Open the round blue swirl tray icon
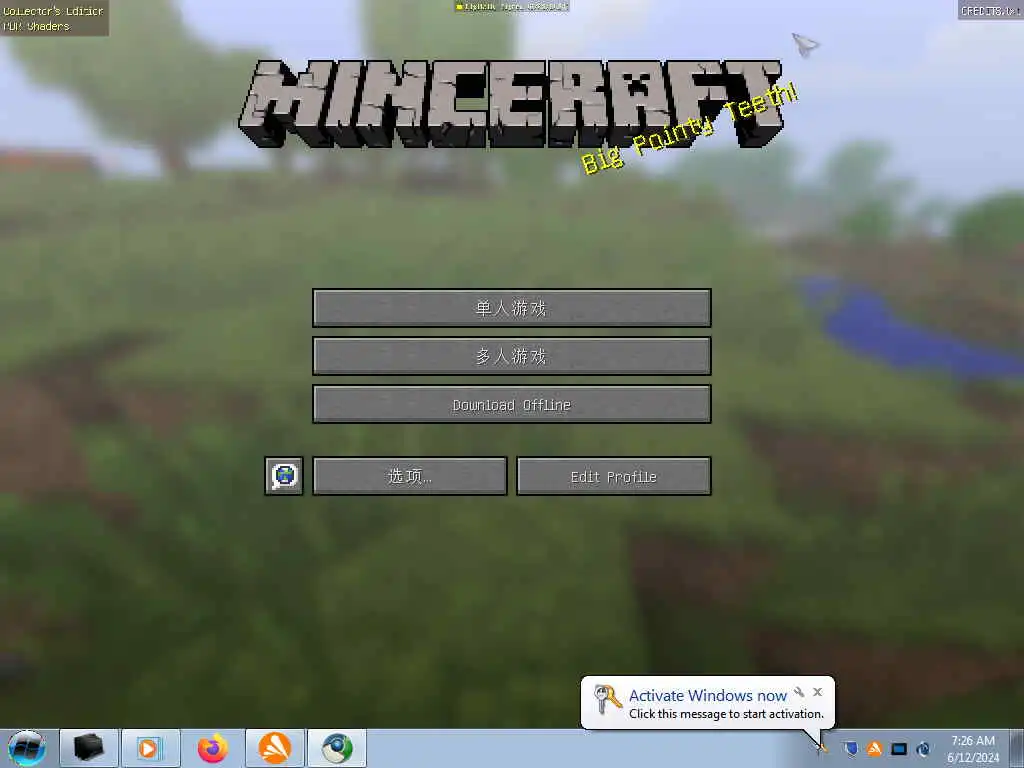The width and height of the screenshot is (1024, 768). (923, 748)
